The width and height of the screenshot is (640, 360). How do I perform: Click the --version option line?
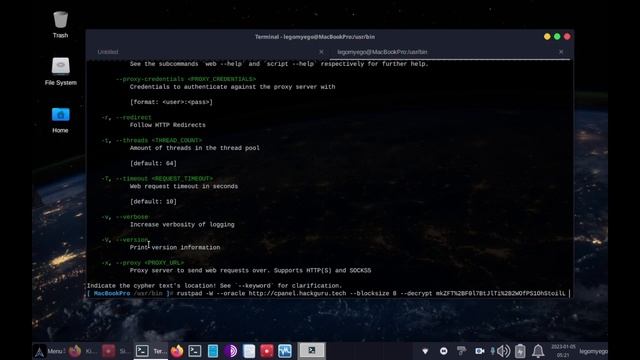125,240
